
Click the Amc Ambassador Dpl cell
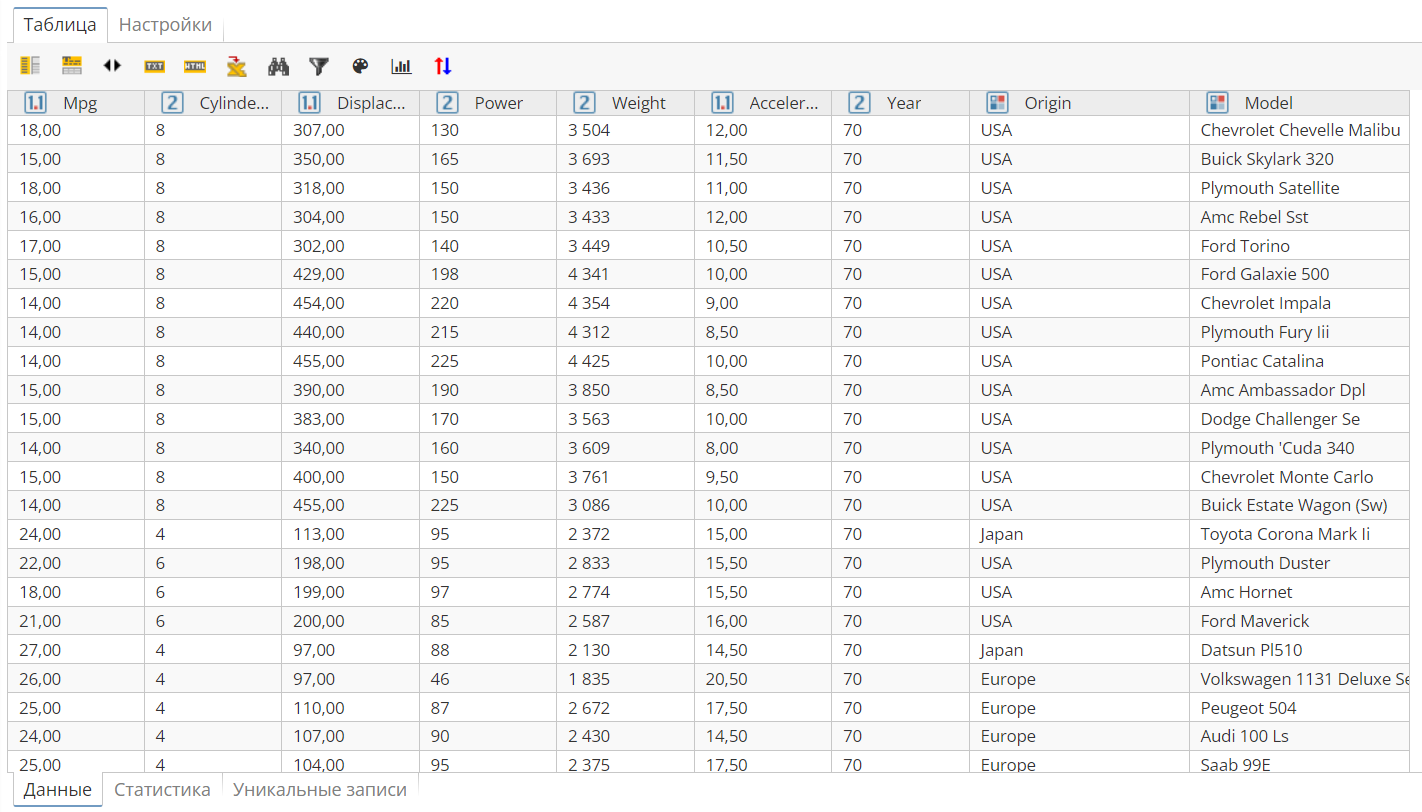tap(1300, 390)
